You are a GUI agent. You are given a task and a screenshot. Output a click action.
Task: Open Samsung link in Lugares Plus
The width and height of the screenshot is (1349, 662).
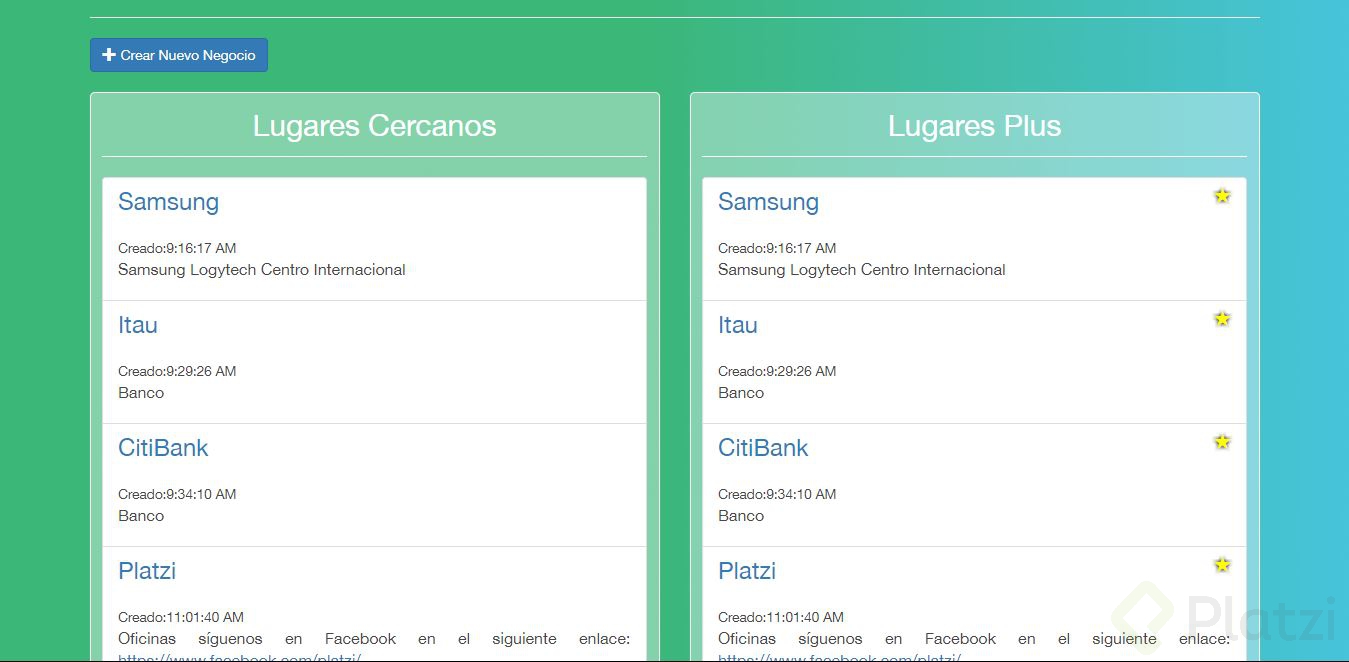[x=768, y=202]
